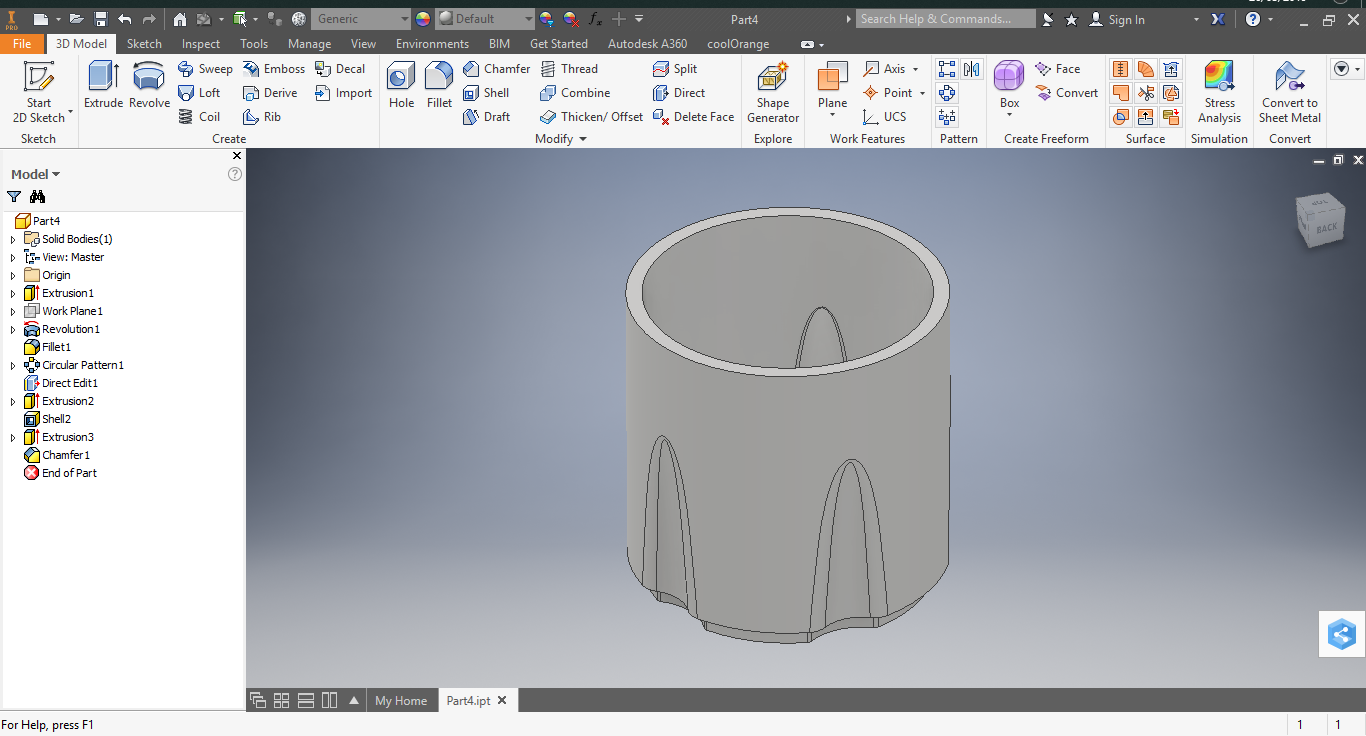The width and height of the screenshot is (1366, 736).
Task: Select the Fillet tool
Action: coord(438,88)
